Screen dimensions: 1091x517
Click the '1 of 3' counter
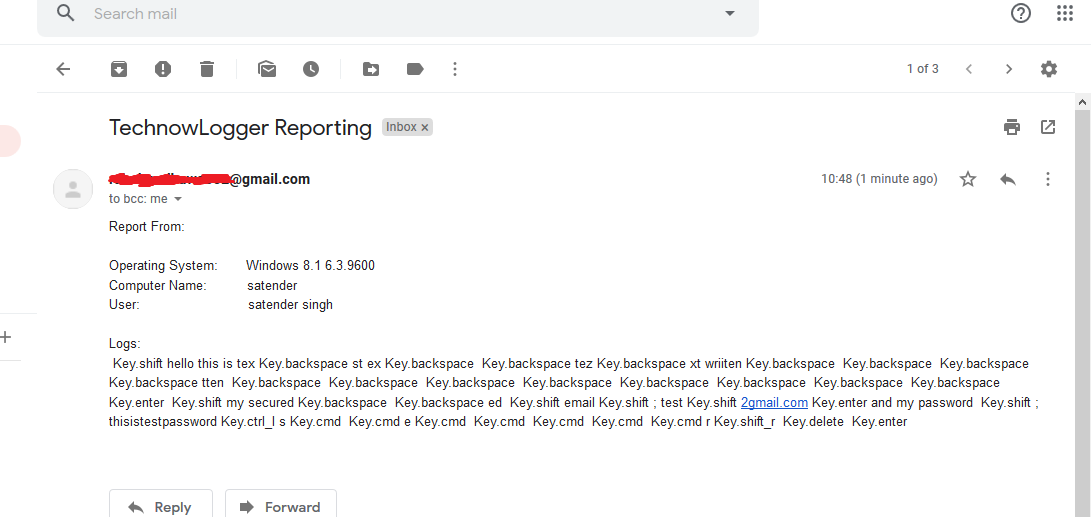pos(923,69)
